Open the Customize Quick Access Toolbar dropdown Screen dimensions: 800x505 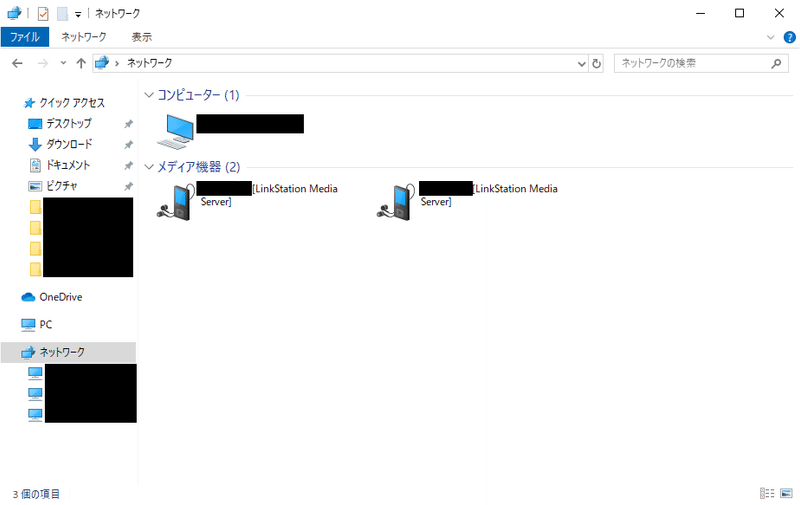(78, 14)
